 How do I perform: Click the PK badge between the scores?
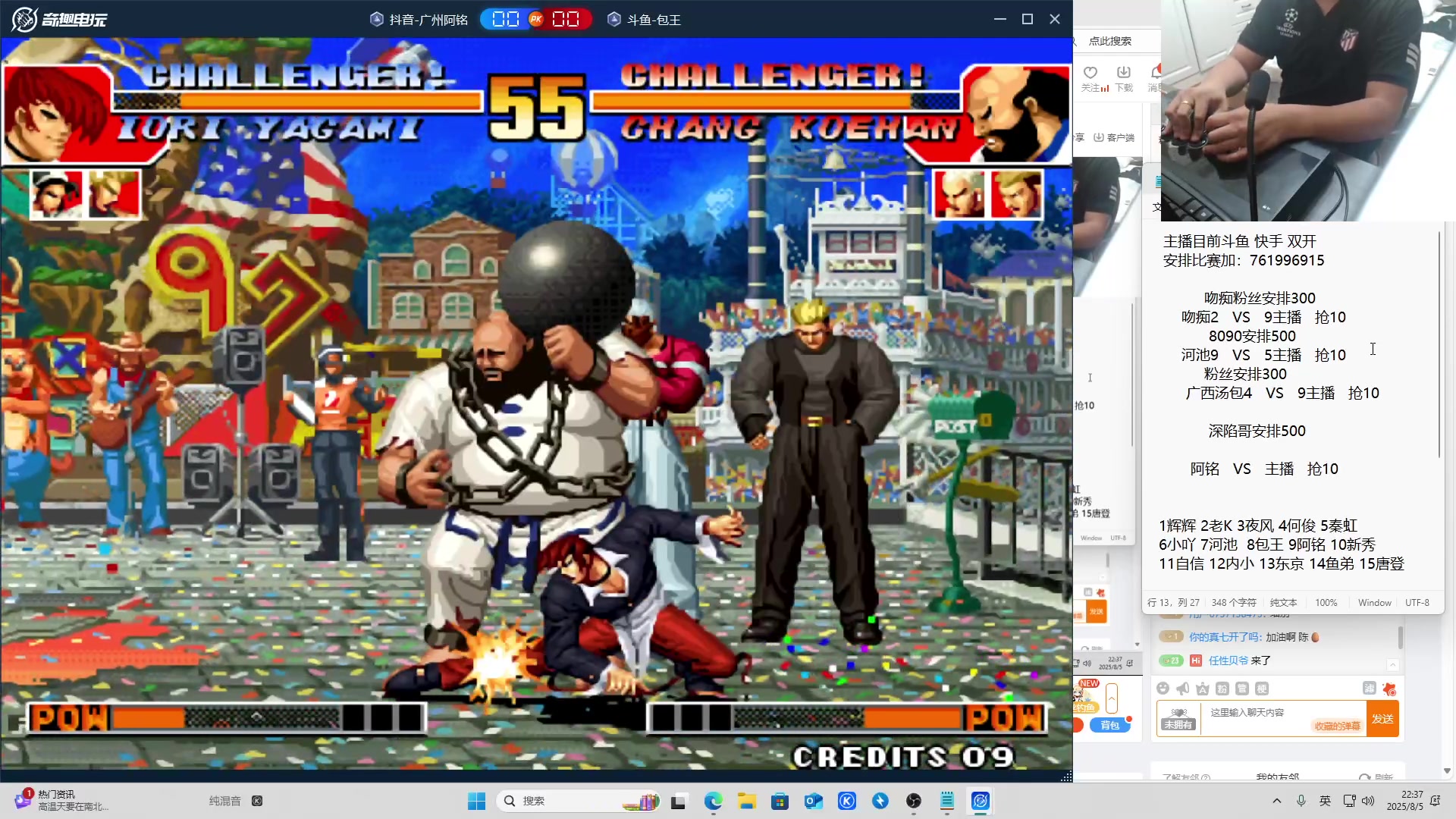[x=536, y=19]
